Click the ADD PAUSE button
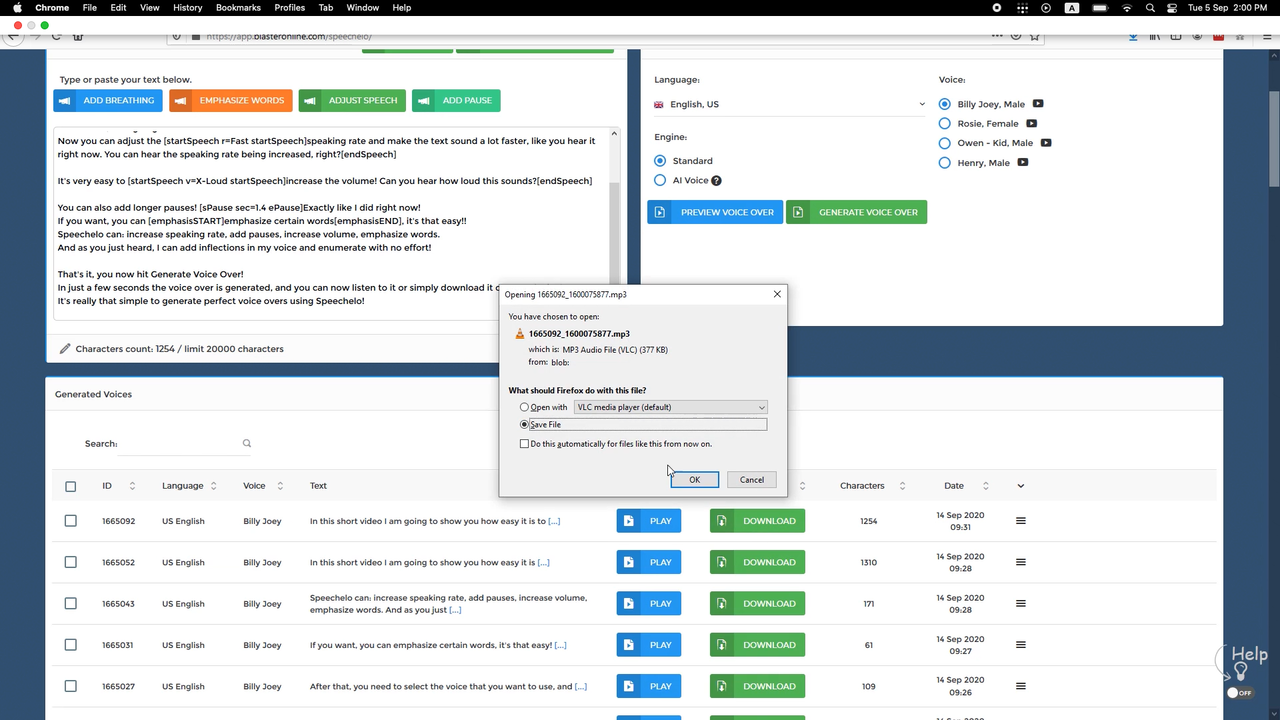Viewport: 1280px width, 720px height. [456, 101]
